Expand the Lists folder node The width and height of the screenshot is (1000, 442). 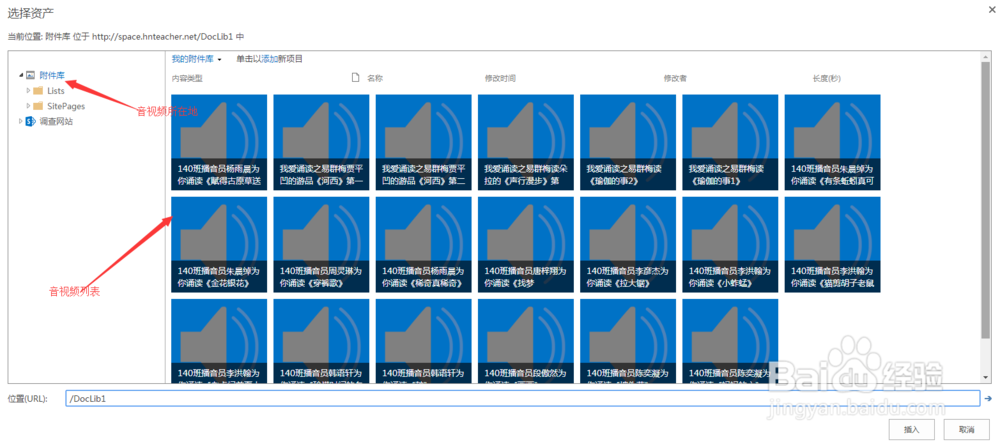tap(28, 91)
